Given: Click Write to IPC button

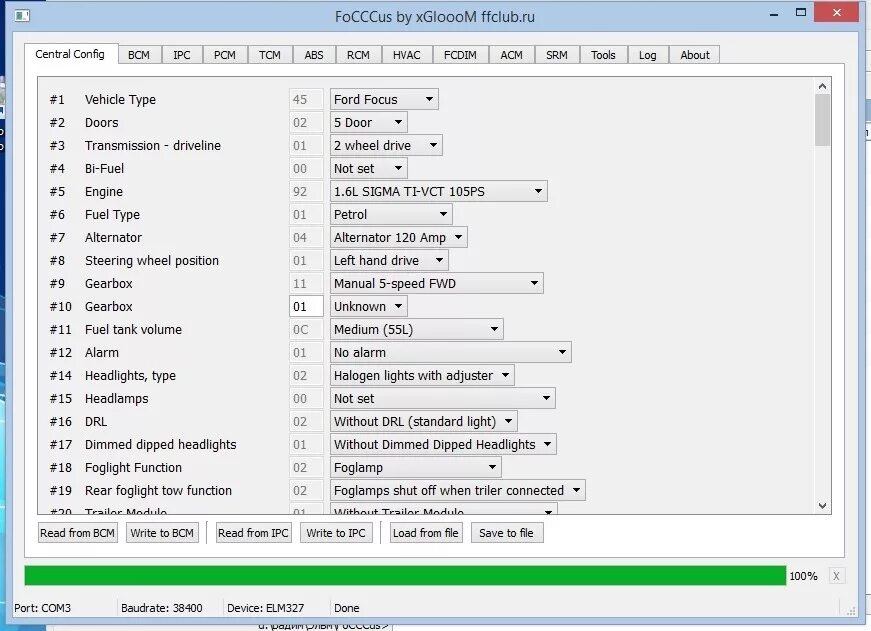Looking at the screenshot, I should point(336,533).
